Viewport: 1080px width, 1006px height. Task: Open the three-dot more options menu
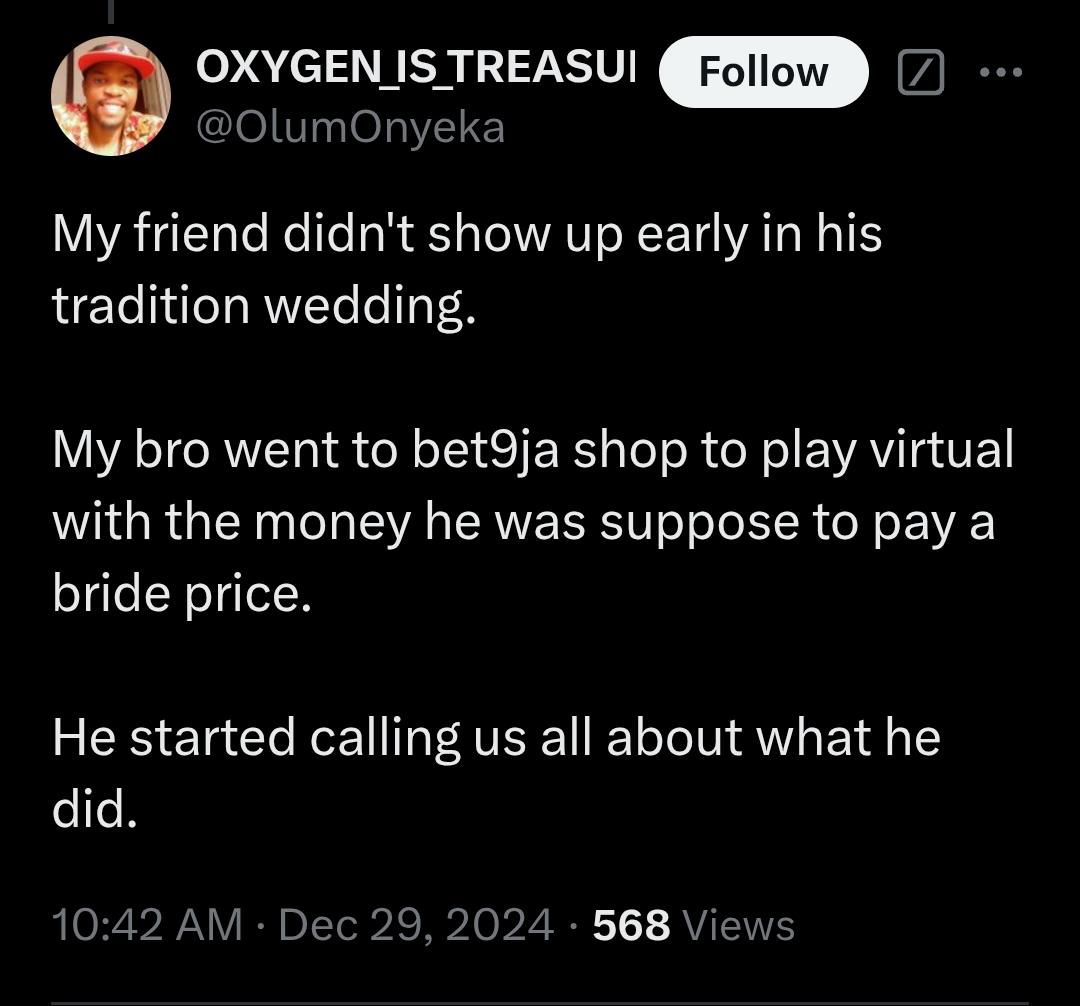pyautogui.click(x=1001, y=72)
